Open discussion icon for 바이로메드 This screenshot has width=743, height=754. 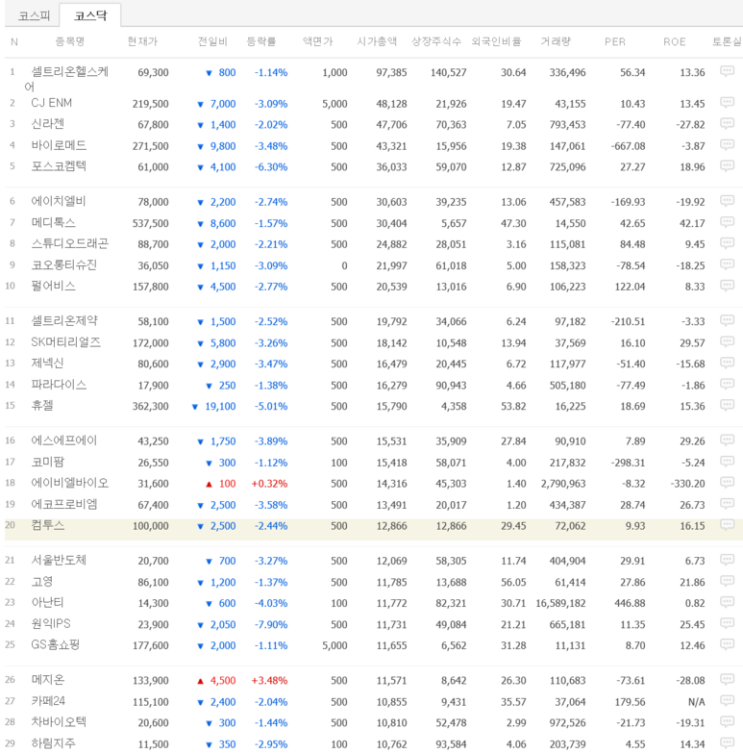pos(727,145)
